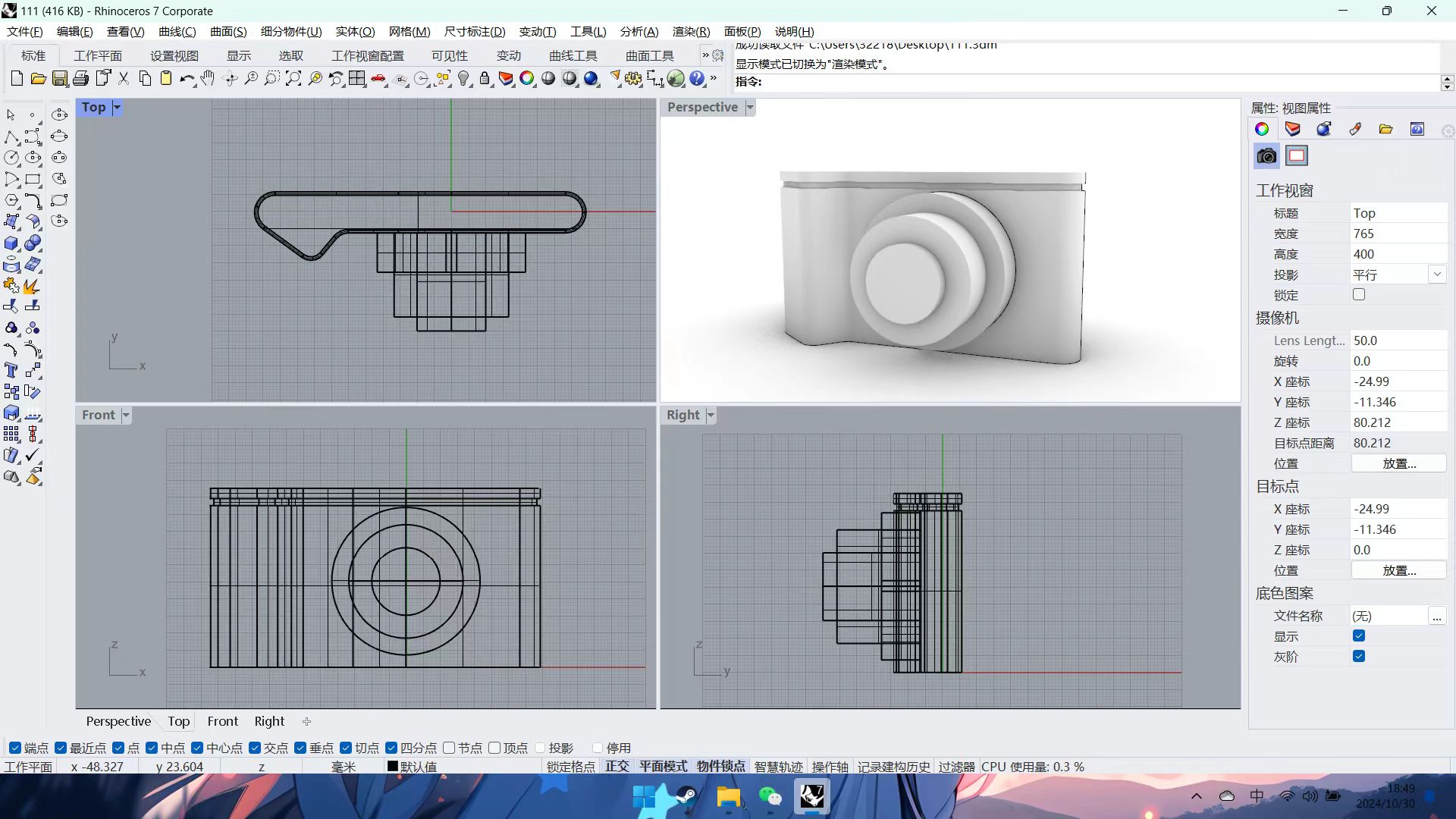
Task: Enable the 节点 osnap checkbox
Action: click(449, 748)
